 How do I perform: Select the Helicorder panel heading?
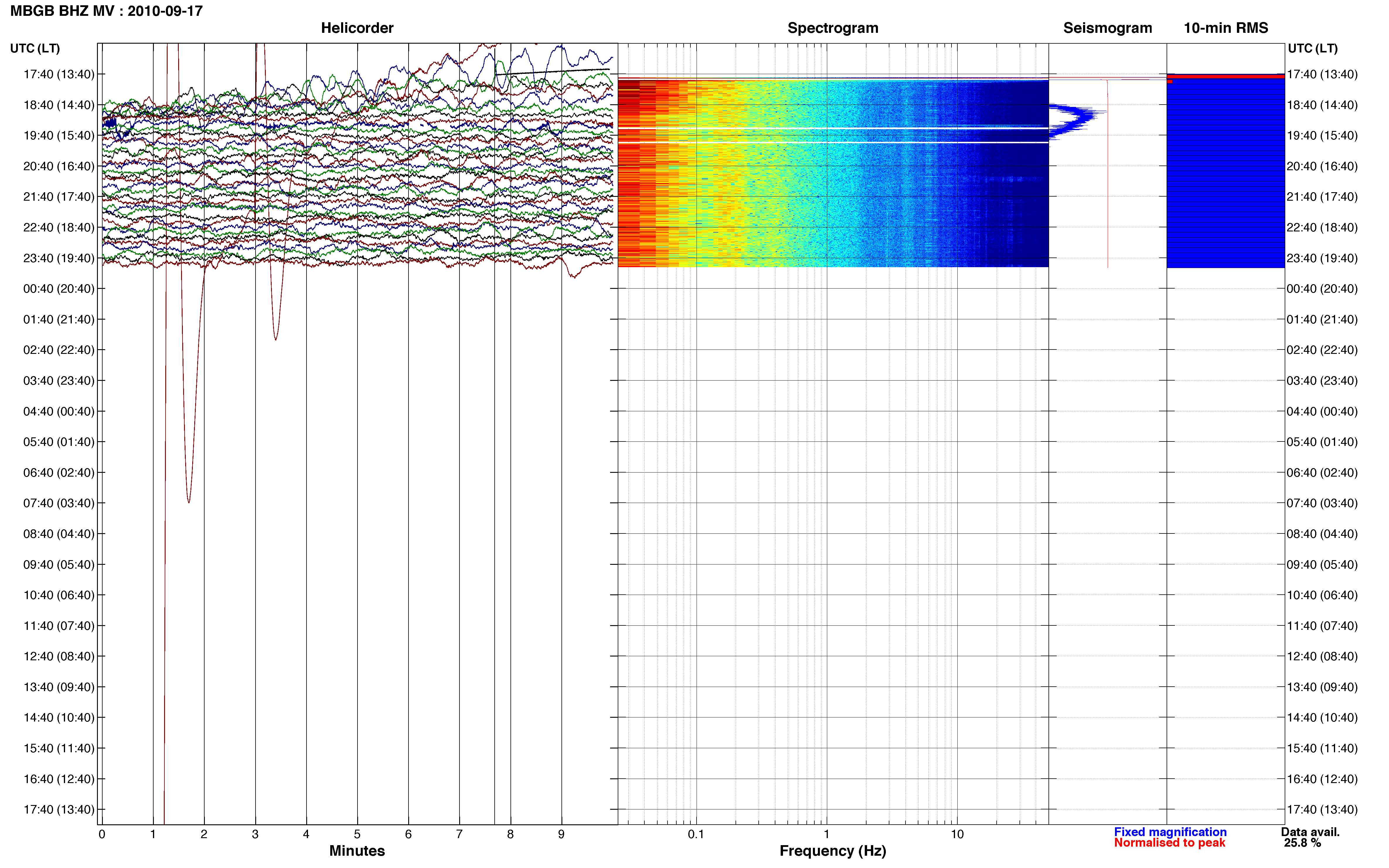tap(357, 28)
